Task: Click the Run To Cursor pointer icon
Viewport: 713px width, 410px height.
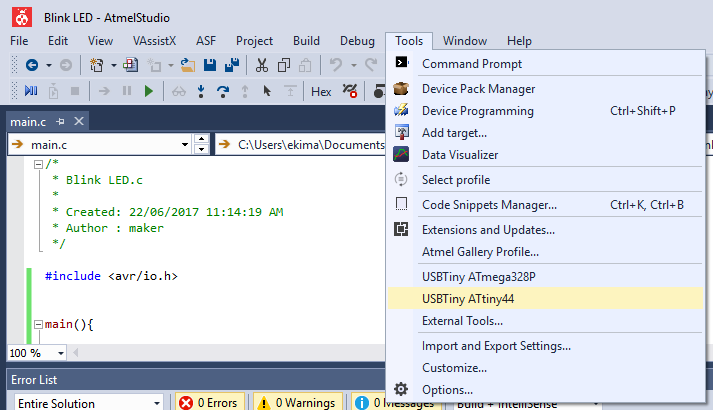Action: click(267, 91)
